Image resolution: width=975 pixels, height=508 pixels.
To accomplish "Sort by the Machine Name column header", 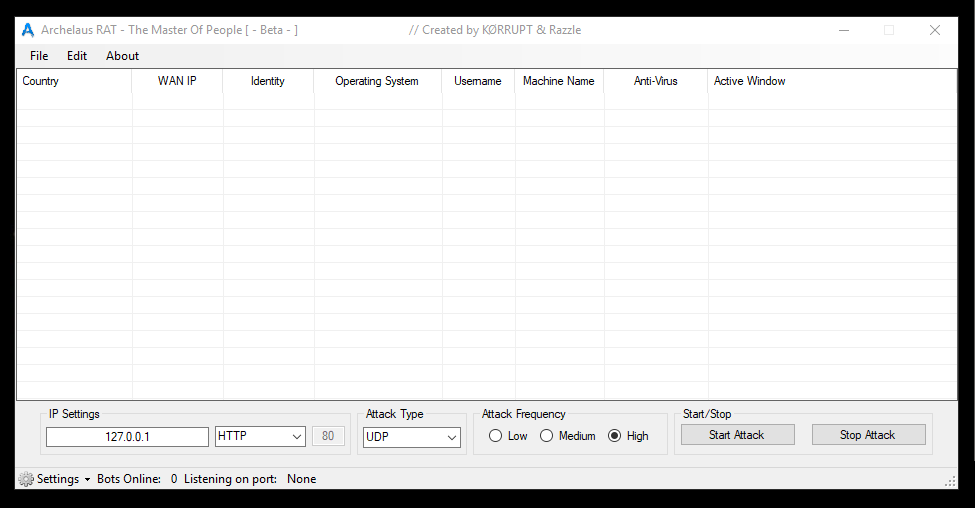I will [x=559, y=81].
